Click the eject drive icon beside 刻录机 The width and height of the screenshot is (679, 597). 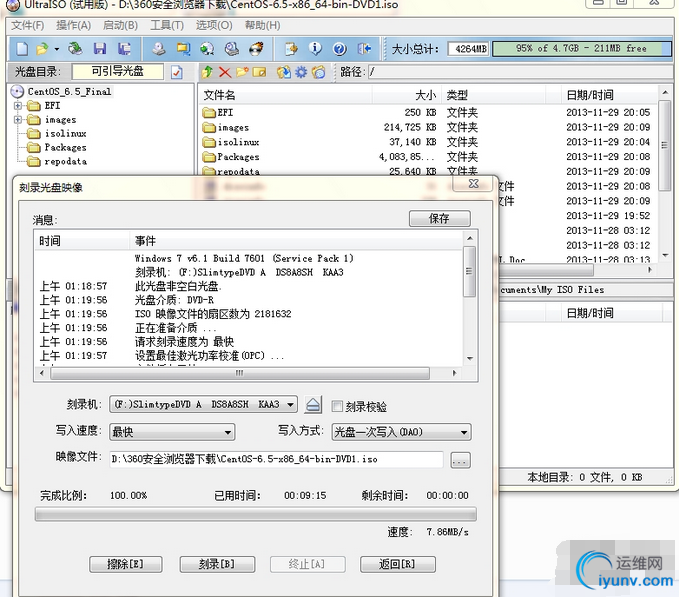pyautogui.click(x=313, y=405)
